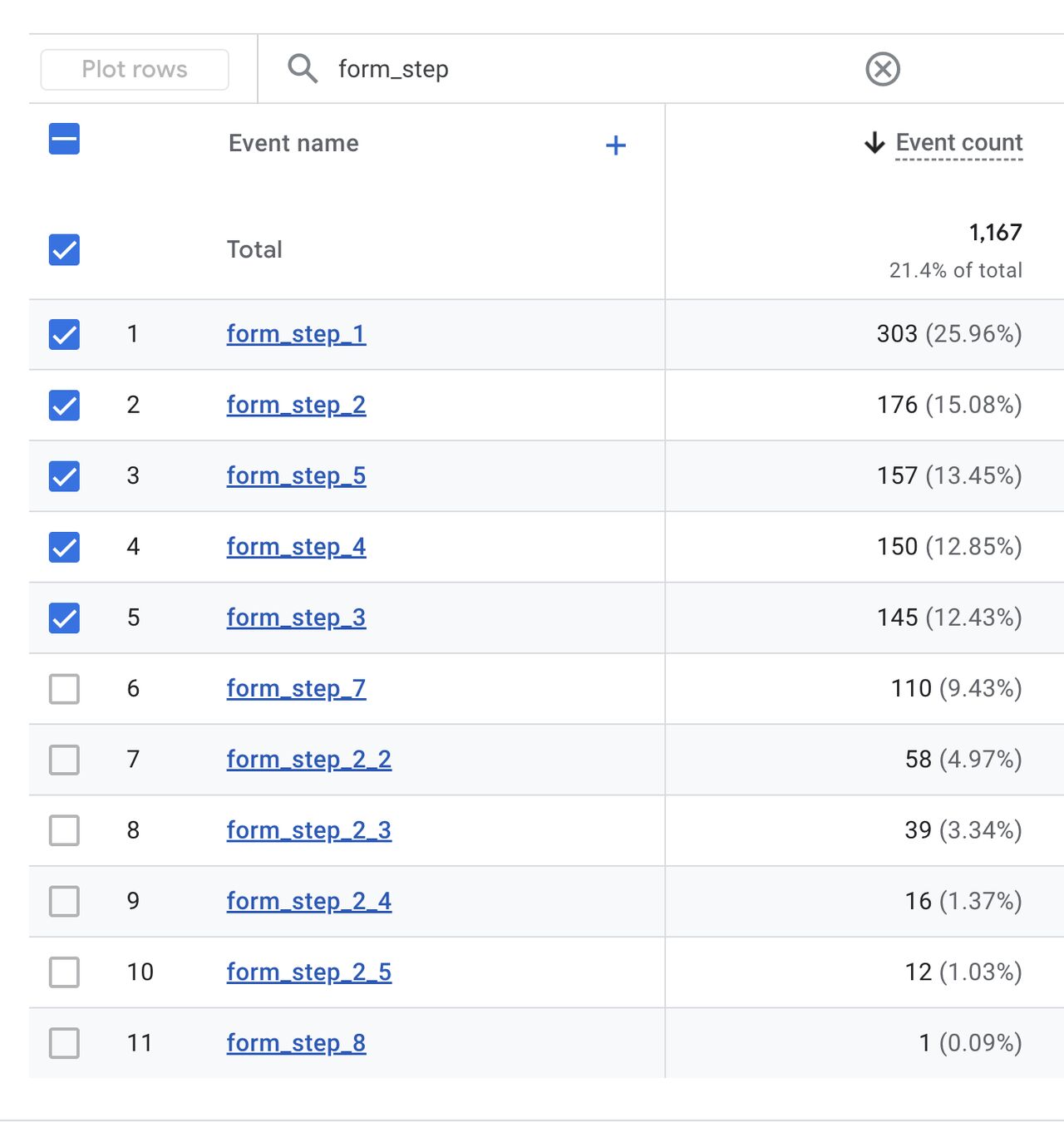Toggle the select-all header checkbox
This screenshot has width=1064, height=1122.
[x=64, y=139]
